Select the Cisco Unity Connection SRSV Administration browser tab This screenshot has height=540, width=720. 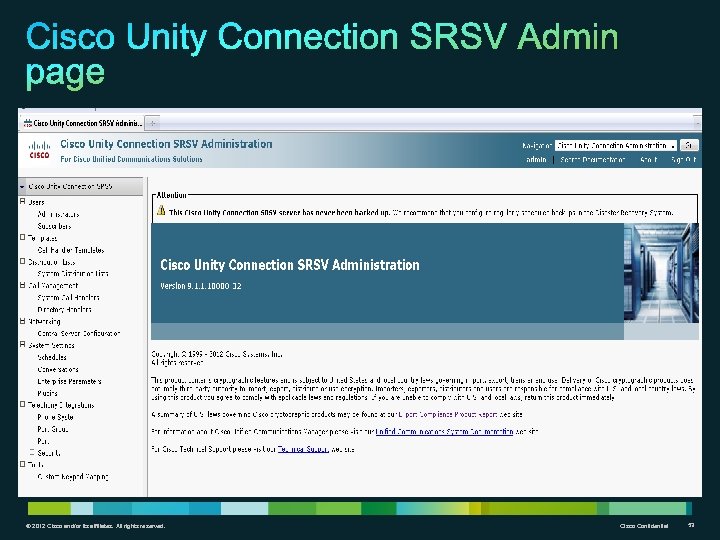83,123
